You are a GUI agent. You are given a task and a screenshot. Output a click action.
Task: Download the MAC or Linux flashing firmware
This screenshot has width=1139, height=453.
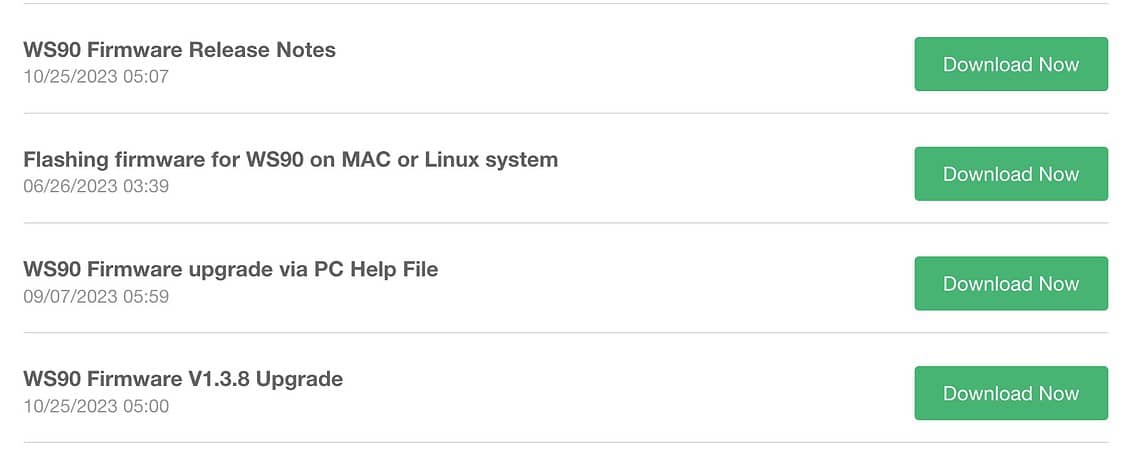pyautogui.click(x=1010, y=174)
